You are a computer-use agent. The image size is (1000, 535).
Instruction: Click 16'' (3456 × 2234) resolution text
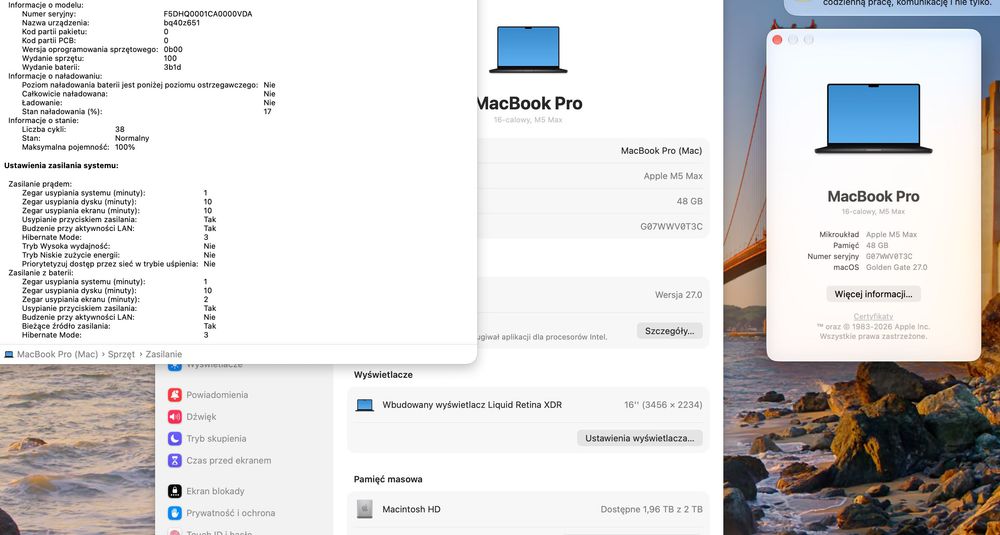(663, 405)
